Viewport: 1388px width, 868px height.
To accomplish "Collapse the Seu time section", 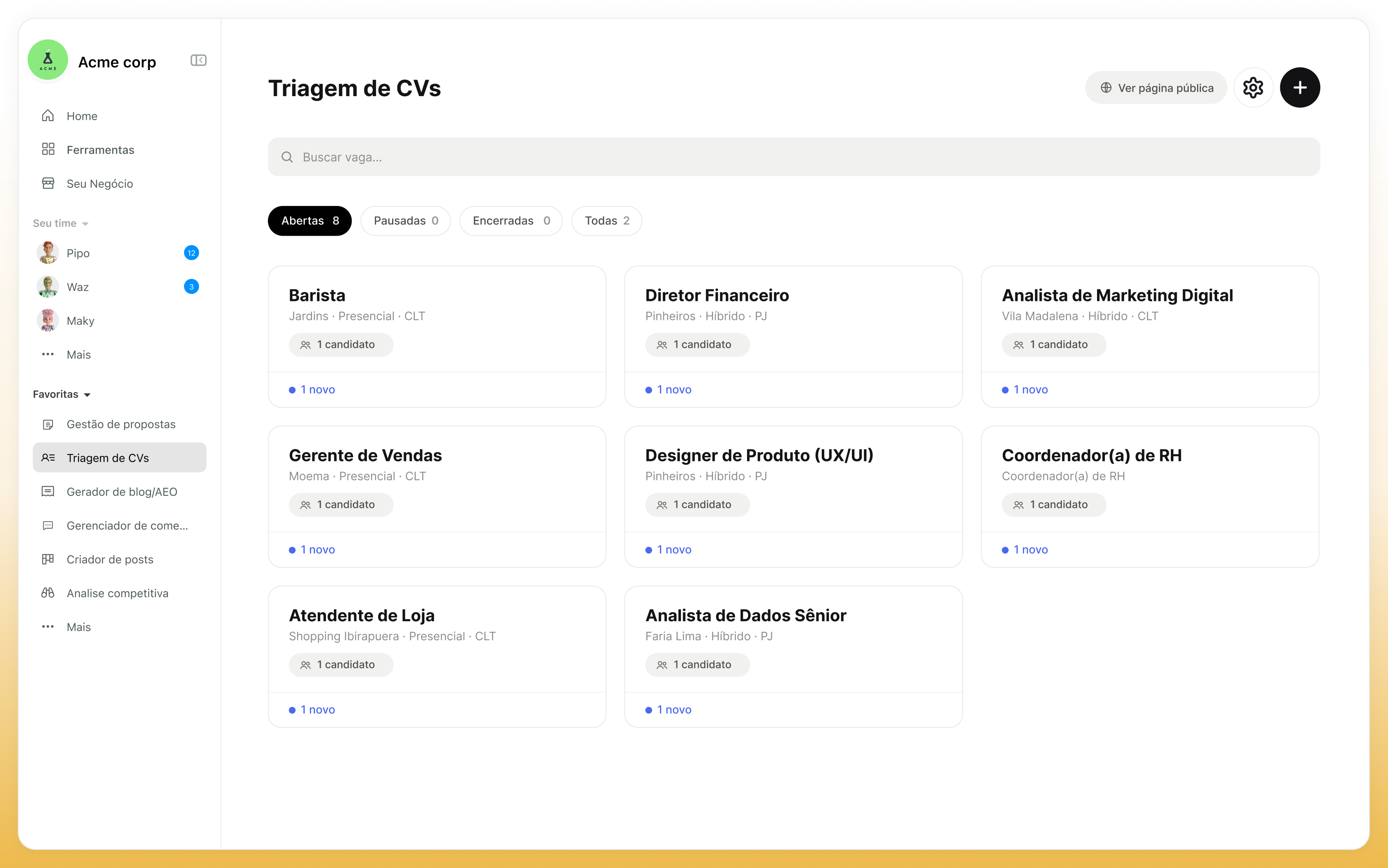I will tap(60, 223).
